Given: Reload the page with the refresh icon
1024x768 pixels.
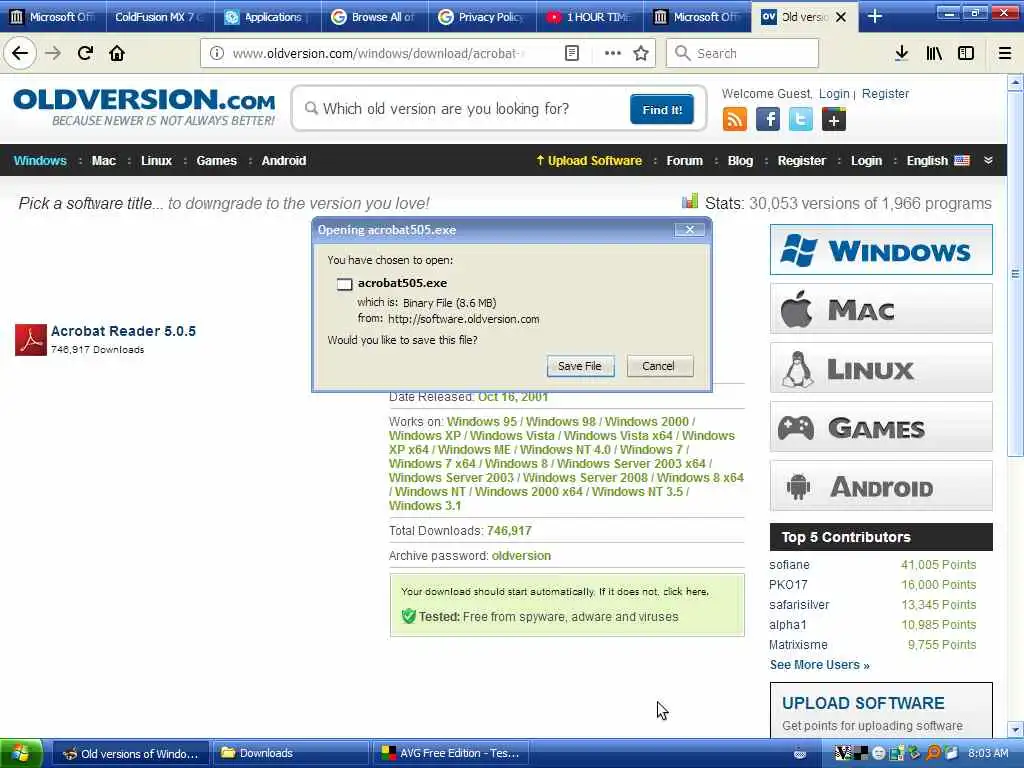Looking at the screenshot, I should pos(85,53).
